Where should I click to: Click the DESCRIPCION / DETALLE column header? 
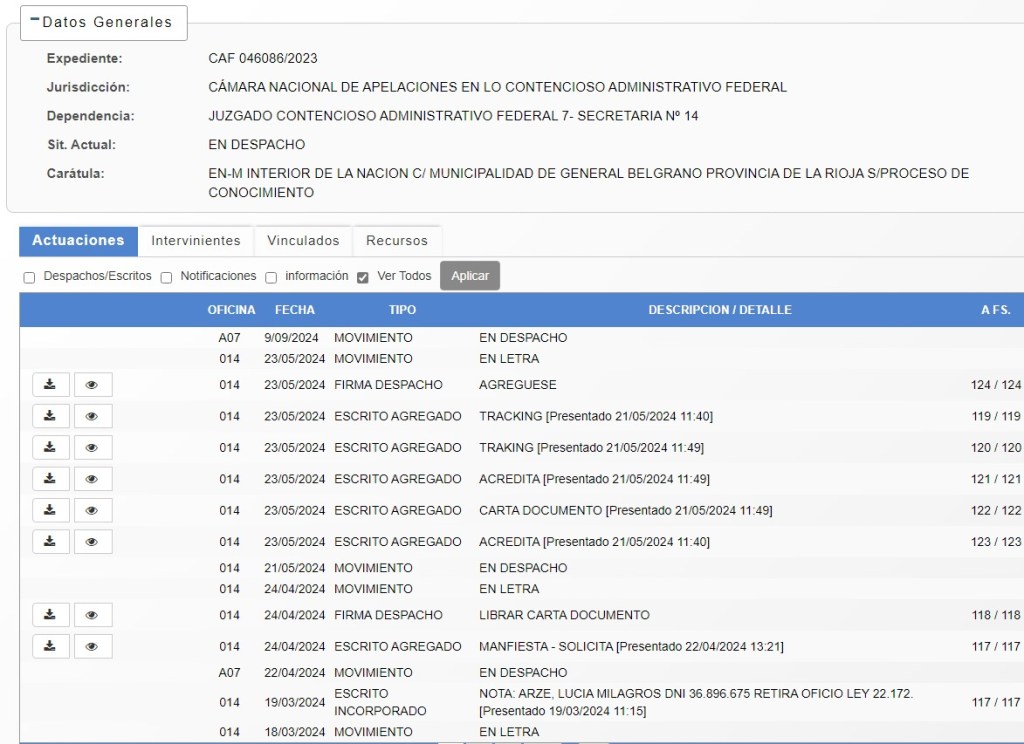tap(720, 310)
